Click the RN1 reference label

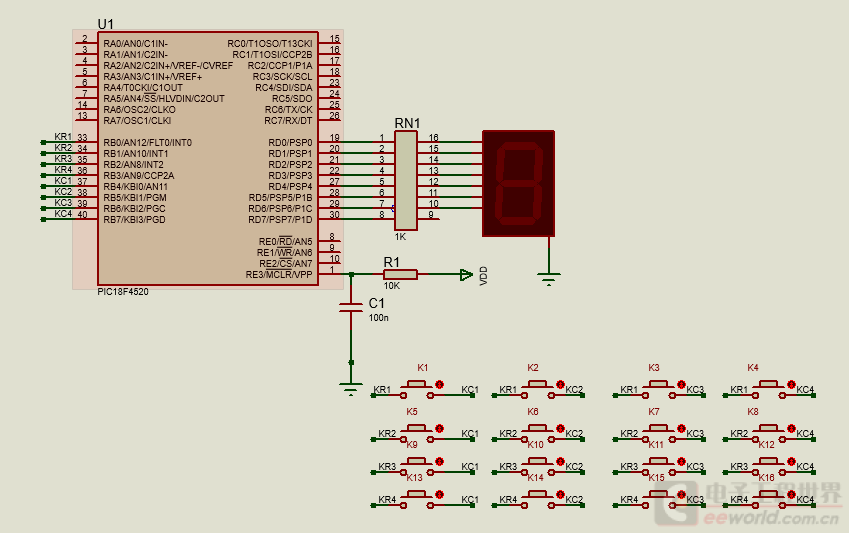pyautogui.click(x=407, y=124)
